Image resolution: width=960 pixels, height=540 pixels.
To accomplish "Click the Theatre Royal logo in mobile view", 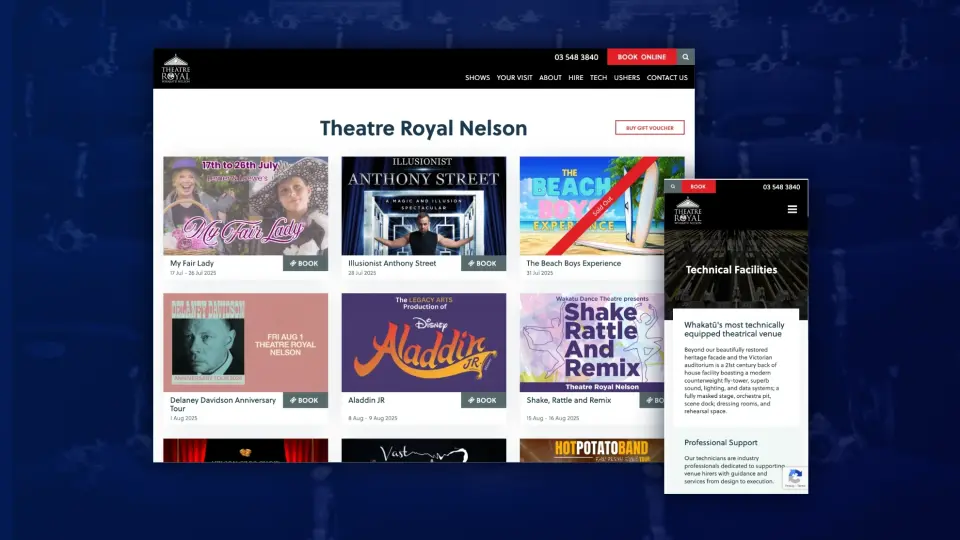I will 688,212.
